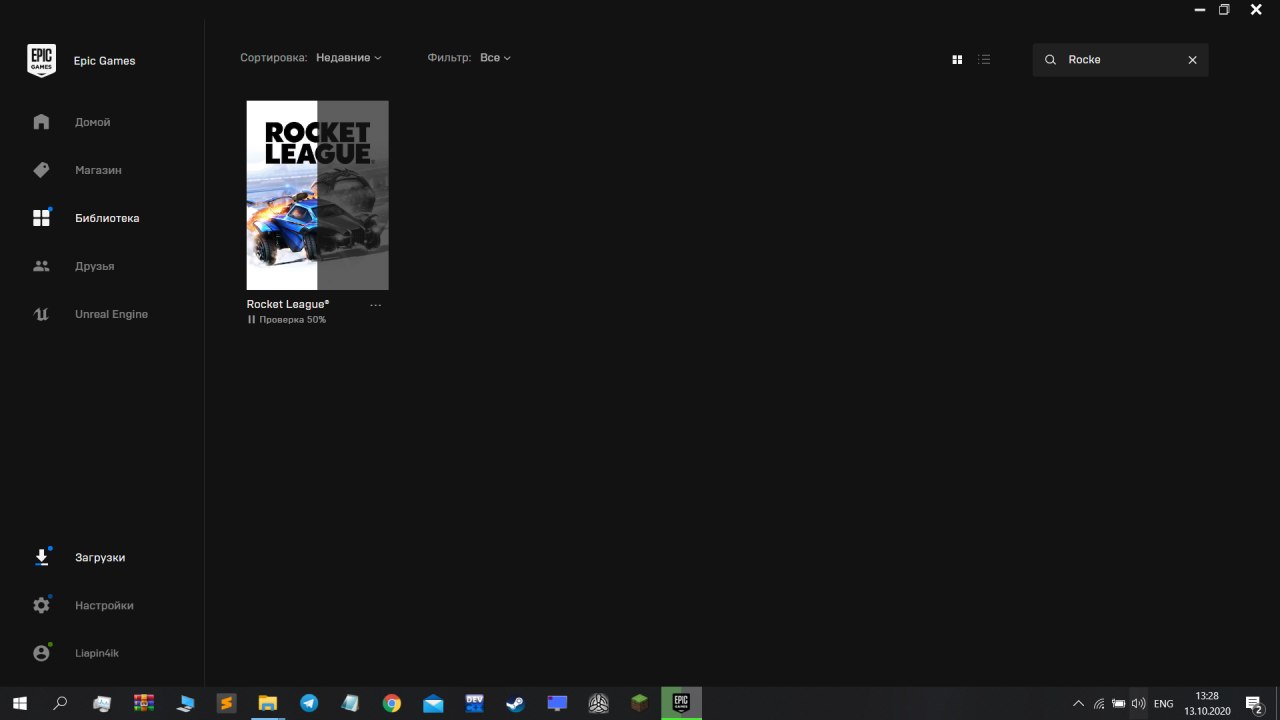Viewport: 1280px width, 720px height.
Task: Switch the ENG input language
Action: click(x=1163, y=704)
